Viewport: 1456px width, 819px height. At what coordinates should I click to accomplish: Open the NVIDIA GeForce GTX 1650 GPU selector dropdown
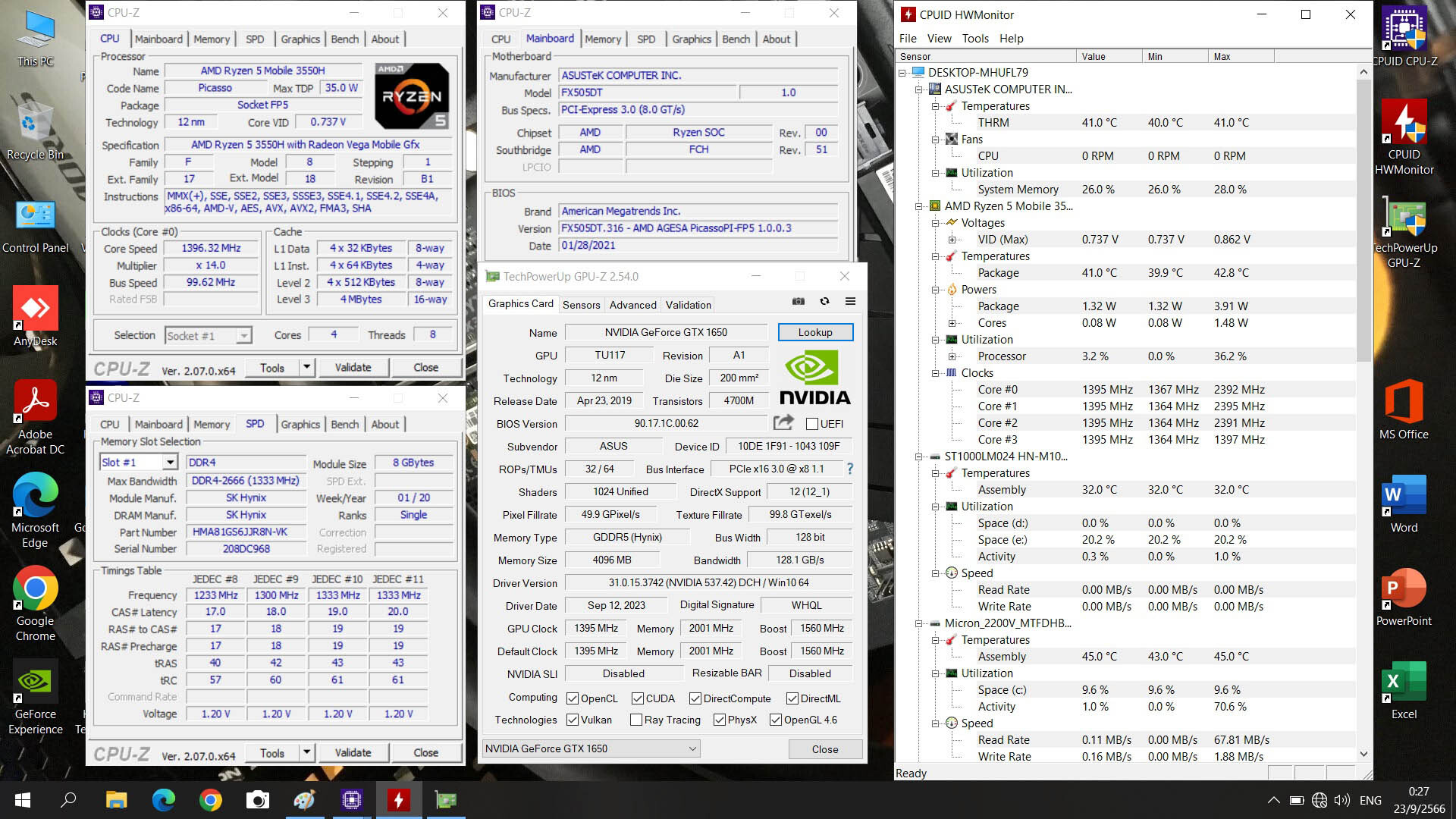click(590, 748)
